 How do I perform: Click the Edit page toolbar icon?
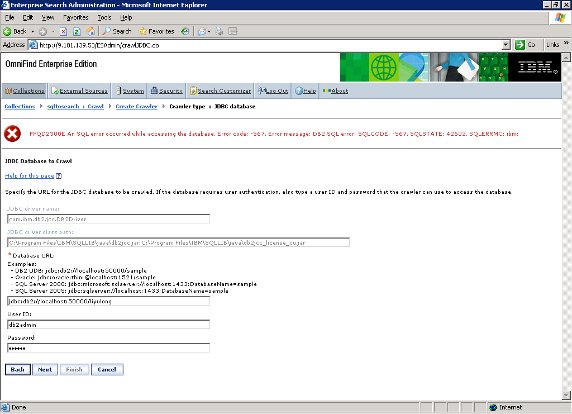pyautogui.click(x=233, y=31)
